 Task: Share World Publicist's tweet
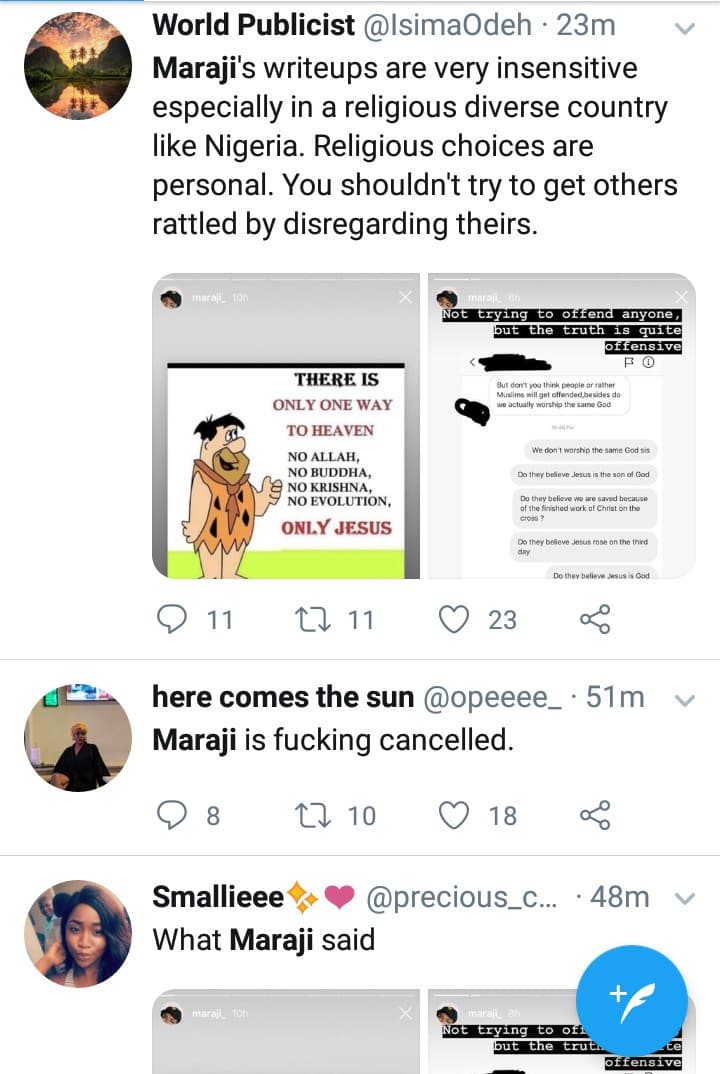595,620
